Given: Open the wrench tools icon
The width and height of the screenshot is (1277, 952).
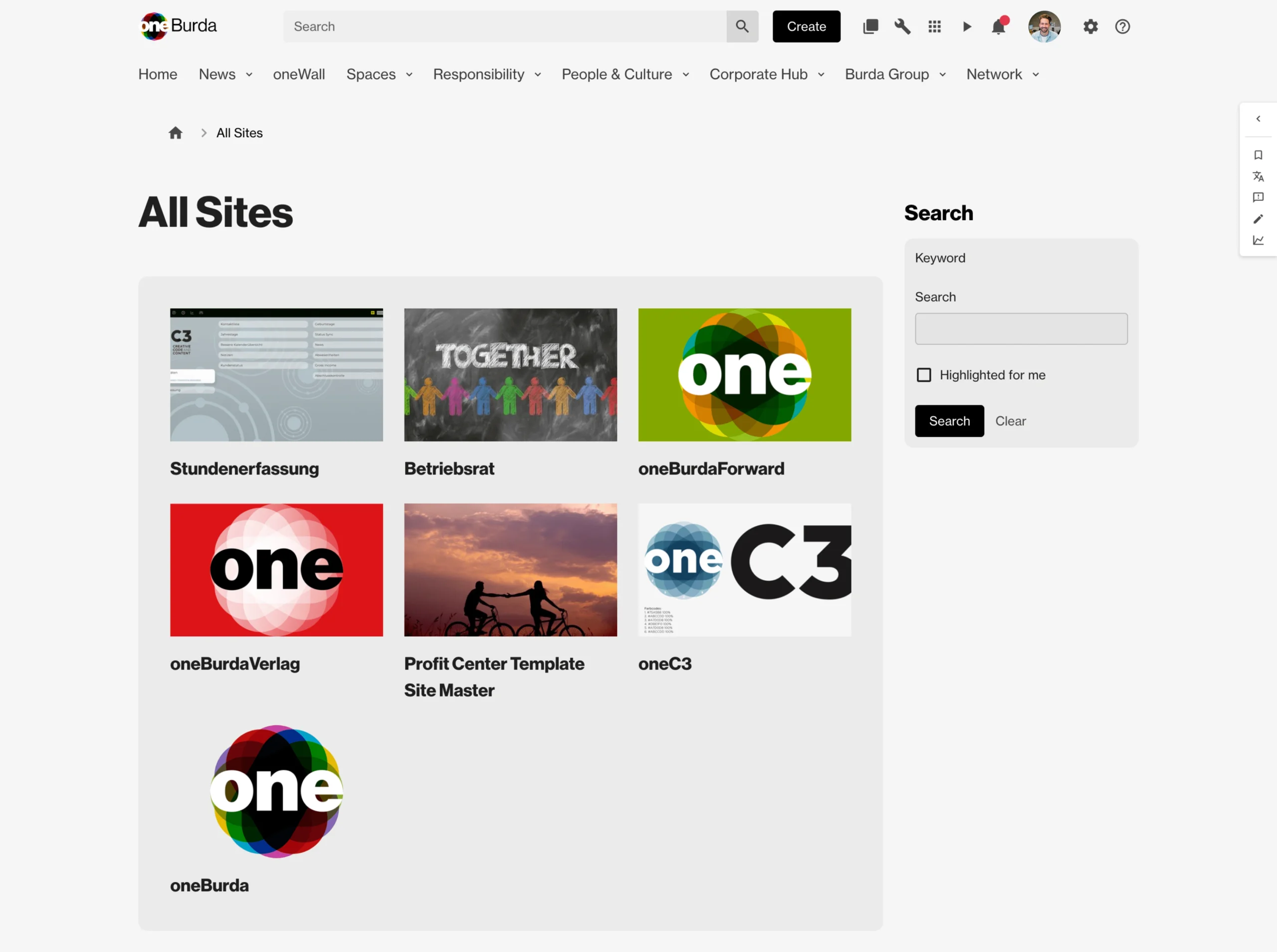Looking at the screenshot, I should point(902,26).
